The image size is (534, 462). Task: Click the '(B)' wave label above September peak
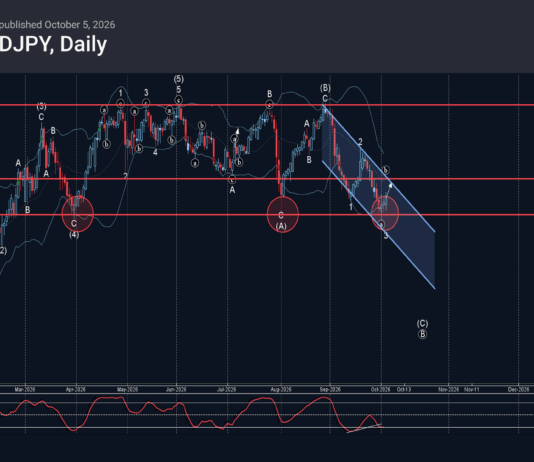[325, 88]
